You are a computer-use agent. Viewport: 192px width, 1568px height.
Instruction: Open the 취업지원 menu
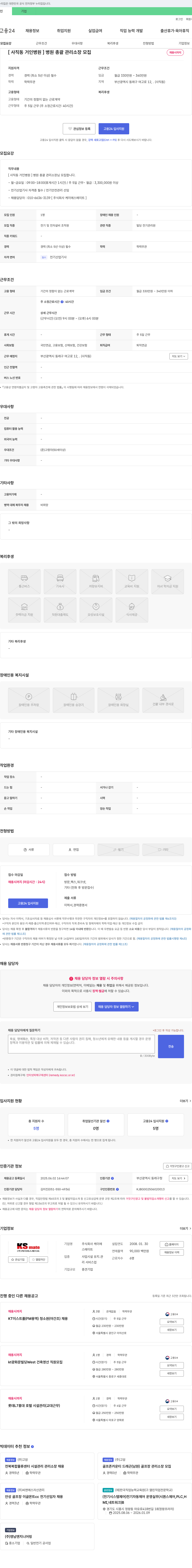[64, 30]
